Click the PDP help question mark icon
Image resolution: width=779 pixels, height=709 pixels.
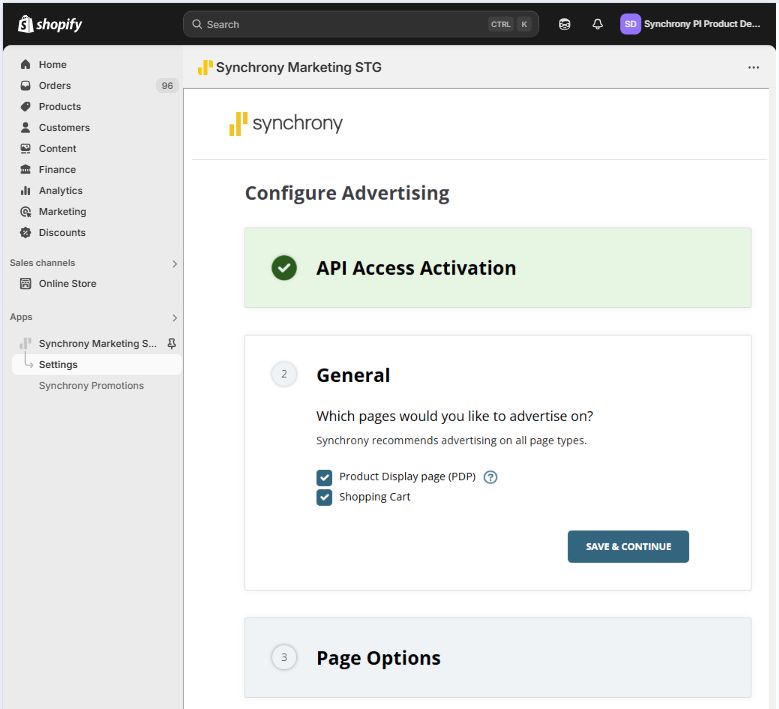490,477
